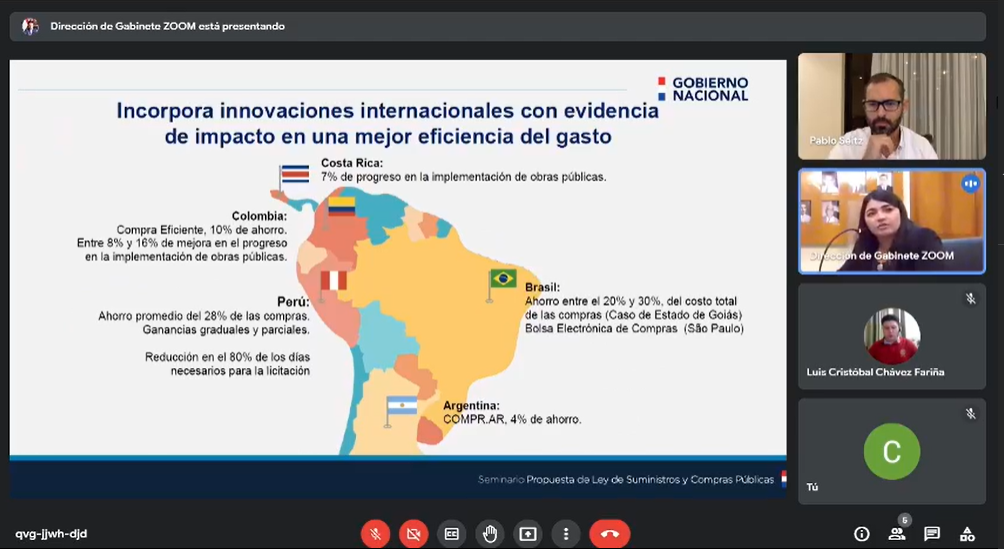Raise your hand in the meeting
The height and width of the screenshot is (549, 1004).
tap(490, 534)
